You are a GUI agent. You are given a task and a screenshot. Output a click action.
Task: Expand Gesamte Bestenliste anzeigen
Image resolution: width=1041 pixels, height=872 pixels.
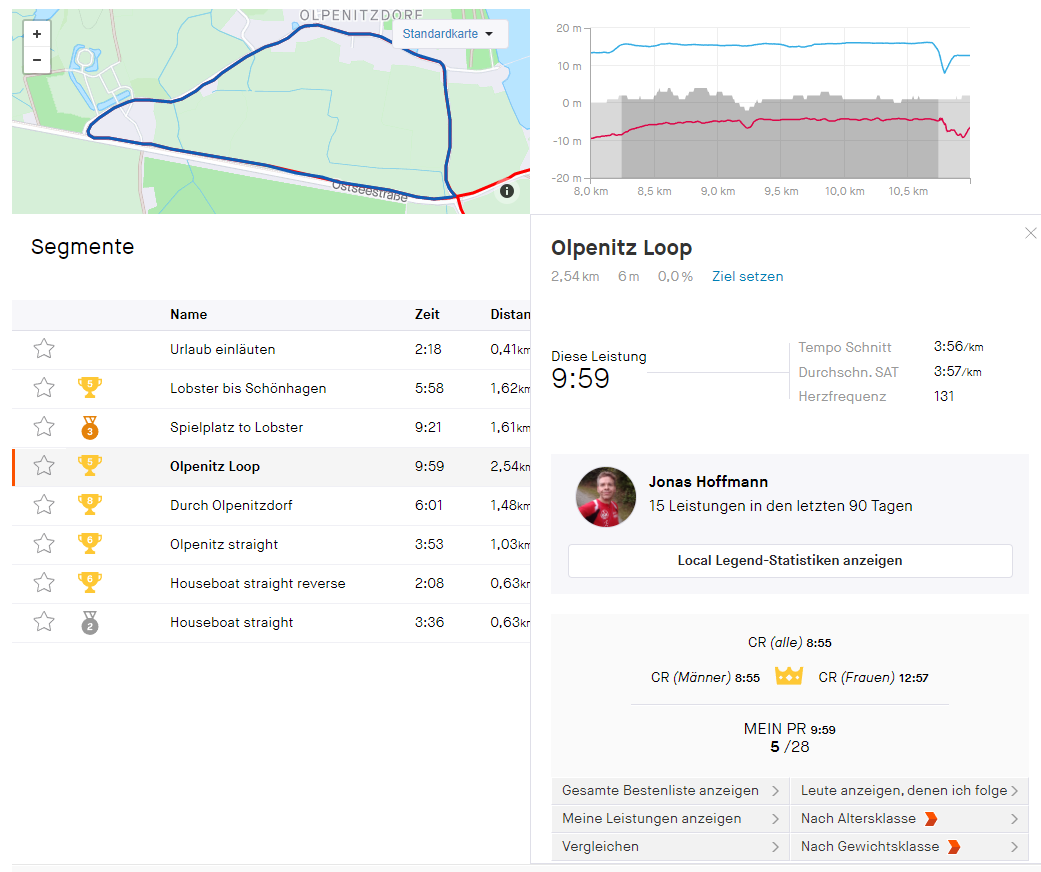tap(670, 791)
